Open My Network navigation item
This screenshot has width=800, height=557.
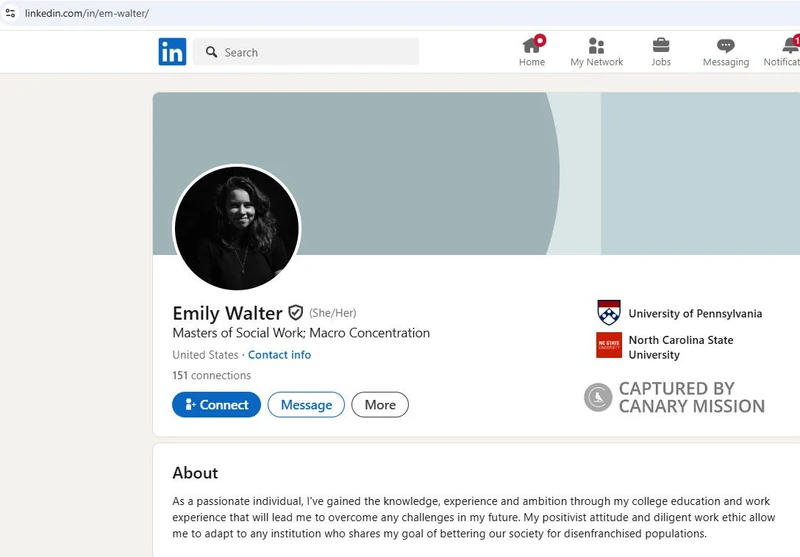tap(596, 52)
